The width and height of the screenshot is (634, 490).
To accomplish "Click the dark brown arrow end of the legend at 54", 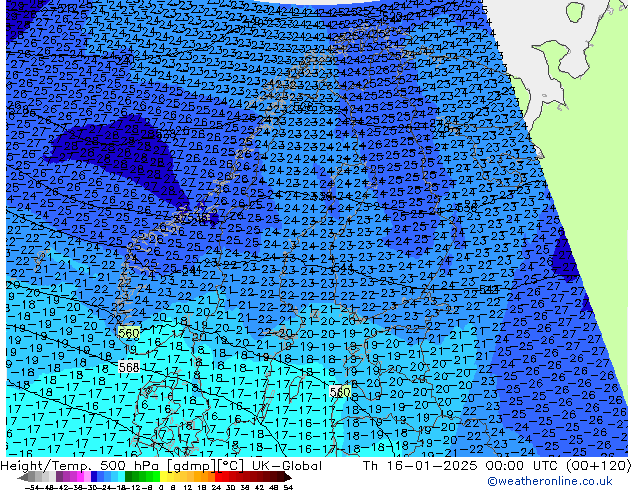I will [x=288, y=477].
